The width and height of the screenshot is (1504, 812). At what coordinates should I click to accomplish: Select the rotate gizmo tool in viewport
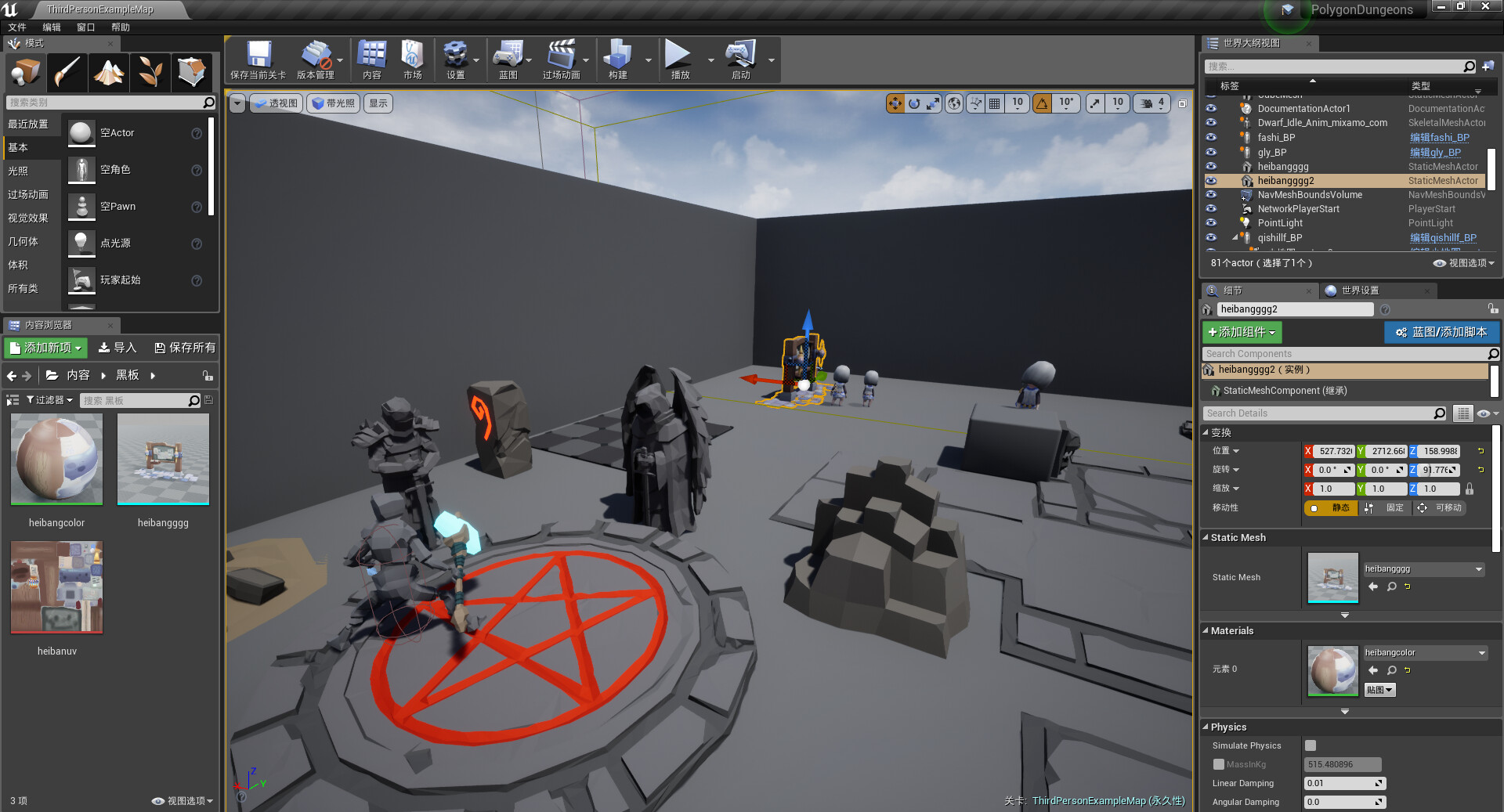[914, 103]
